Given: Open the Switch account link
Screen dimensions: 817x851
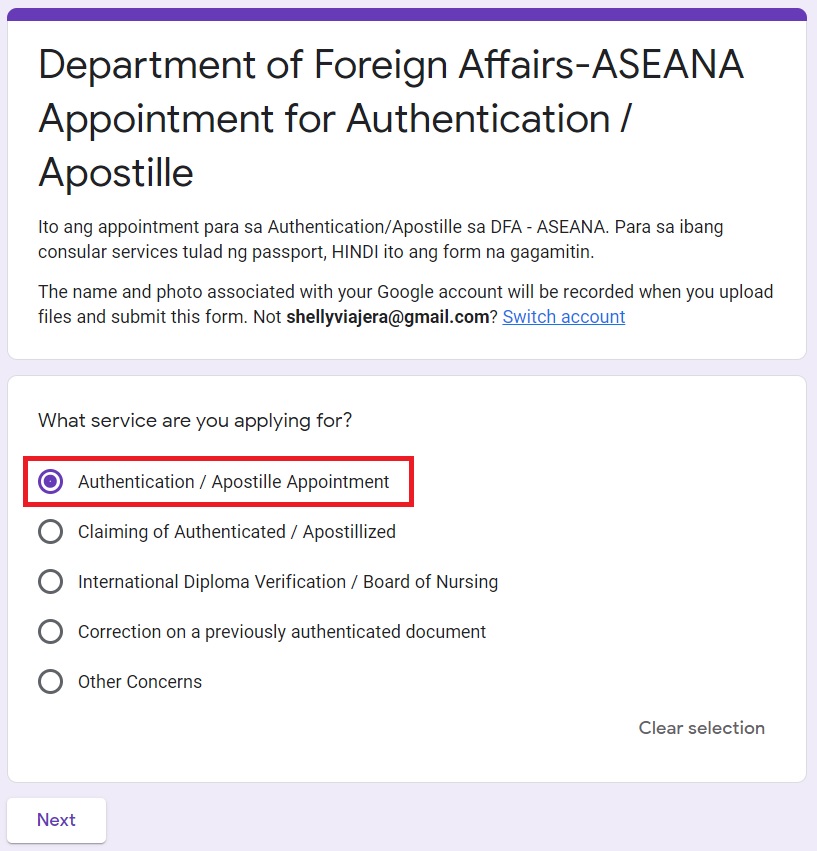Looking at the screenshot, I should pyautogui.click(x=563, y=317).
